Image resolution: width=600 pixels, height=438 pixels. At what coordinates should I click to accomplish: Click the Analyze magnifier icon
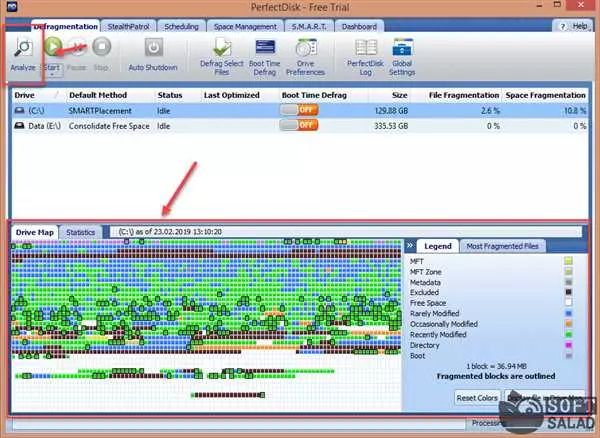pos(24,48)
